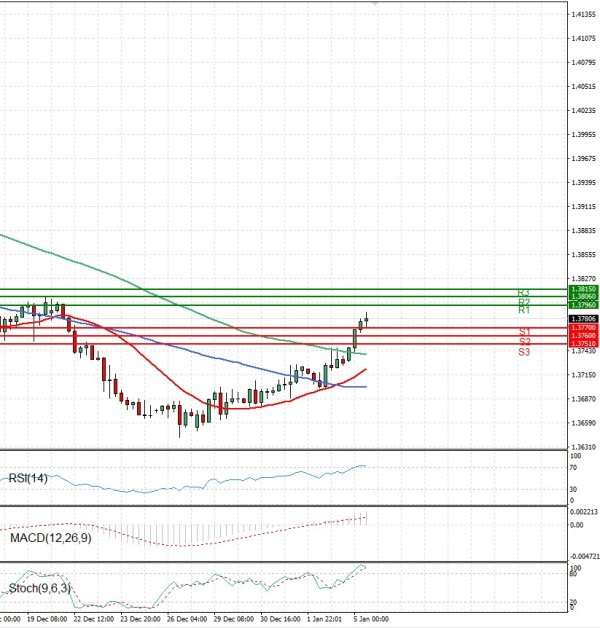Click the 1.41355 price axis label
This screenshot has width=600, height=628.
(582, 14)
